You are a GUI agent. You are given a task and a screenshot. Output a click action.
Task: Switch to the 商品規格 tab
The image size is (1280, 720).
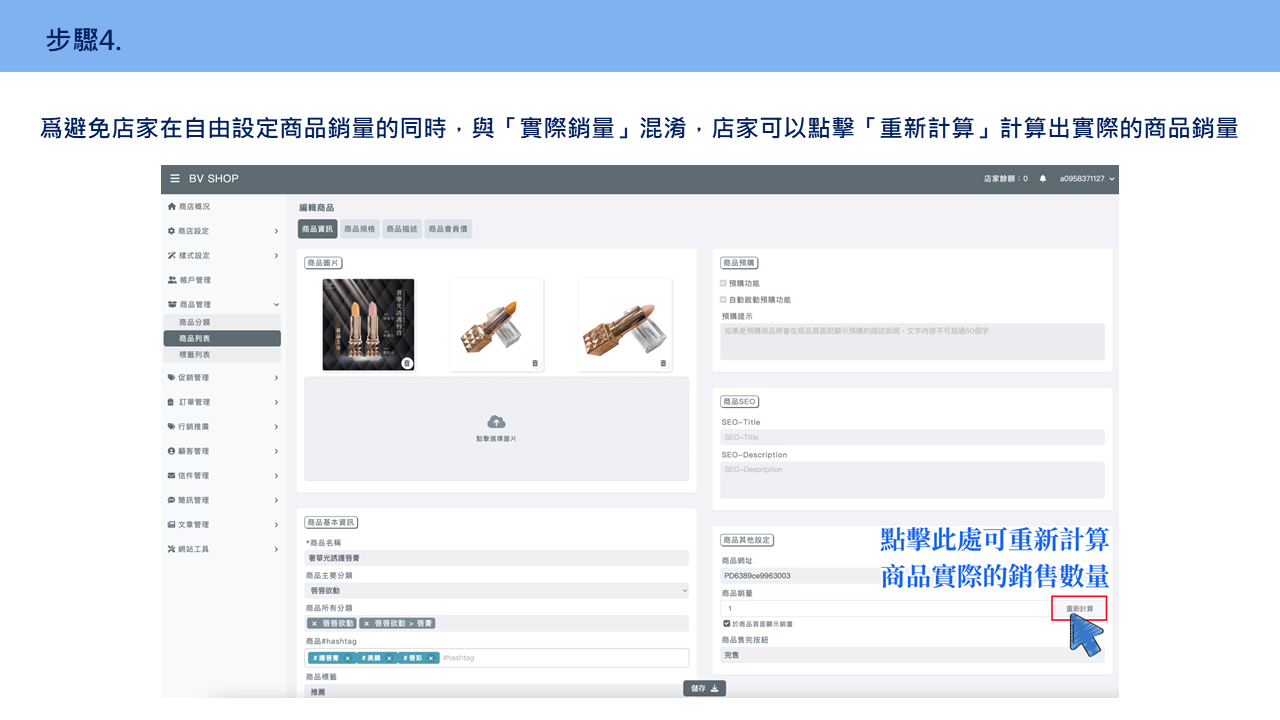[360, 229]
